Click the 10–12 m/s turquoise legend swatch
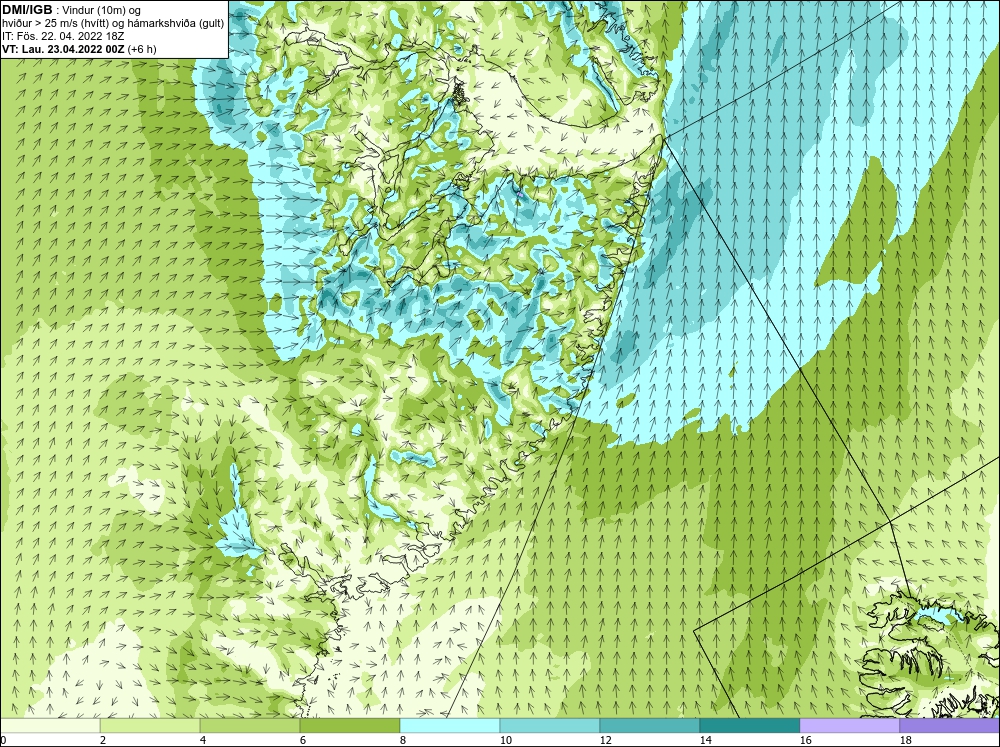 point(550,725)
